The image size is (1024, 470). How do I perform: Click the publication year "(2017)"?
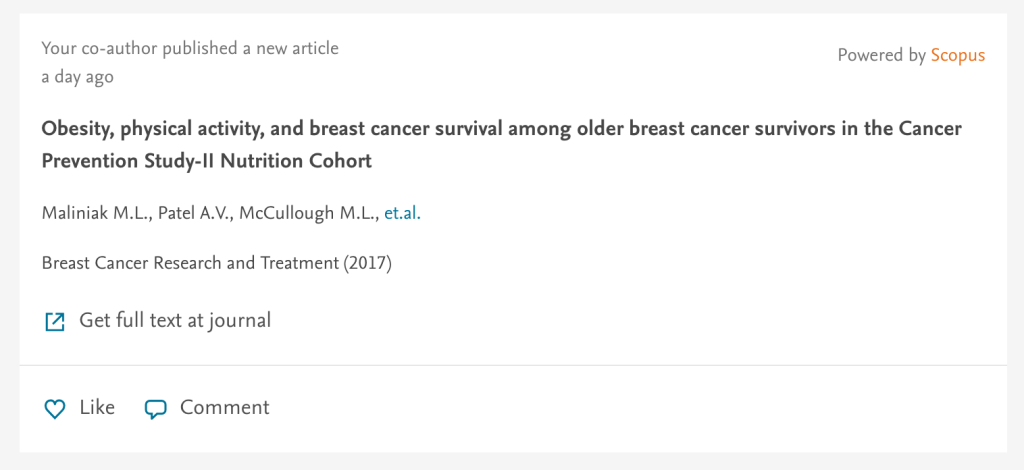[x=367, y=263]
